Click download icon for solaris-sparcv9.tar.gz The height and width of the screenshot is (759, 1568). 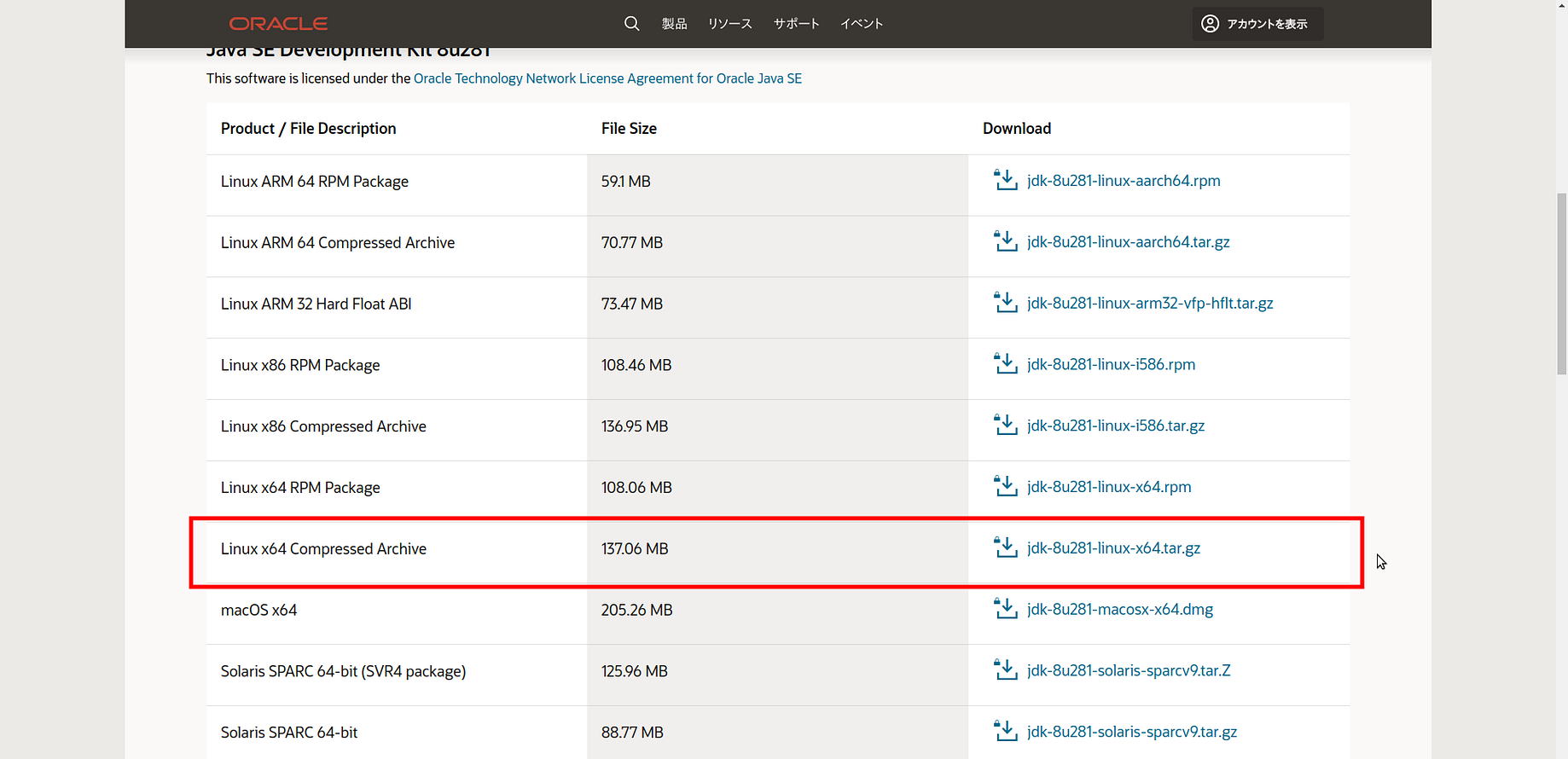(1006, 732)
